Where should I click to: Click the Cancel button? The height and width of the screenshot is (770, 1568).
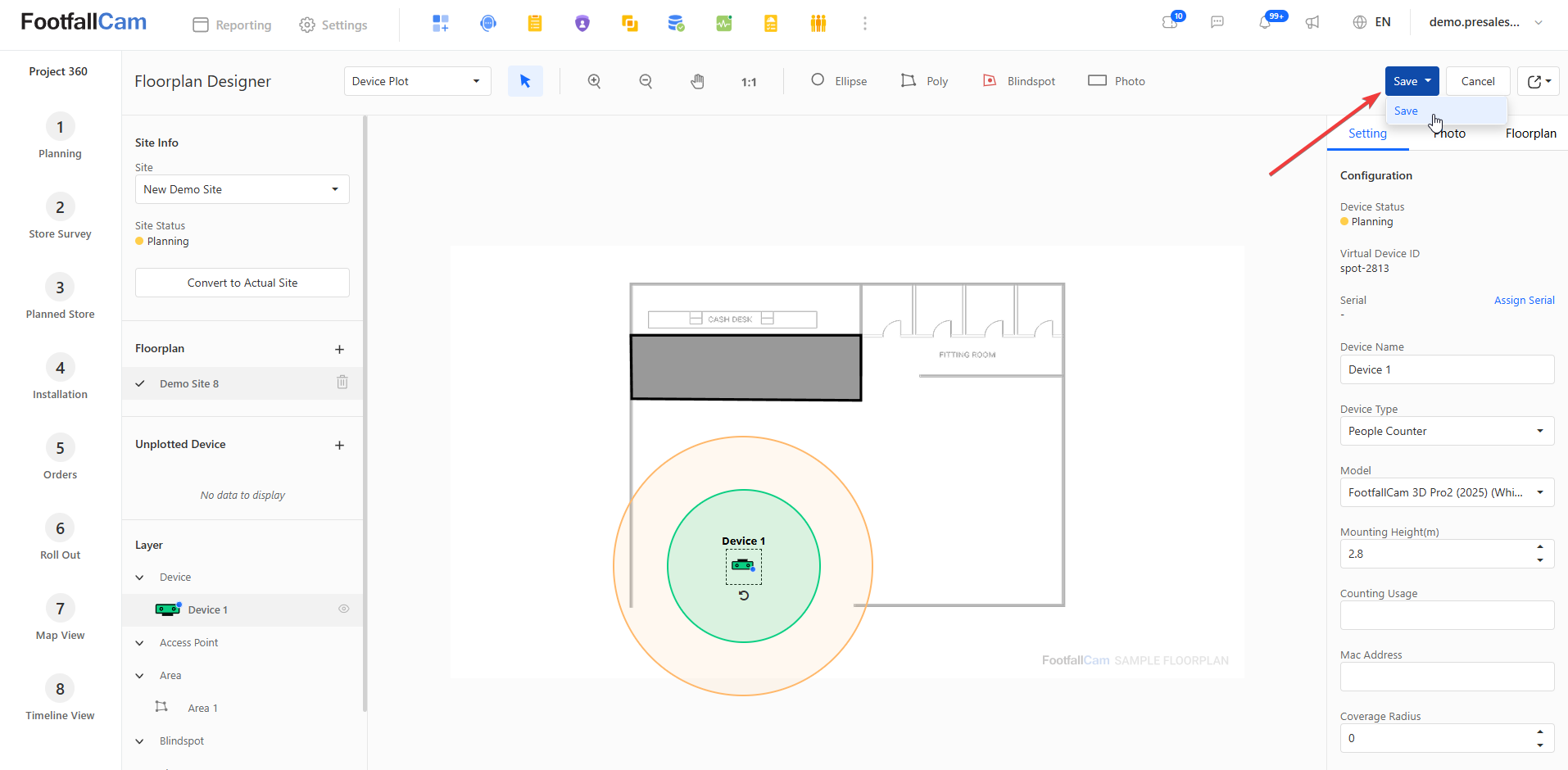1478,81
